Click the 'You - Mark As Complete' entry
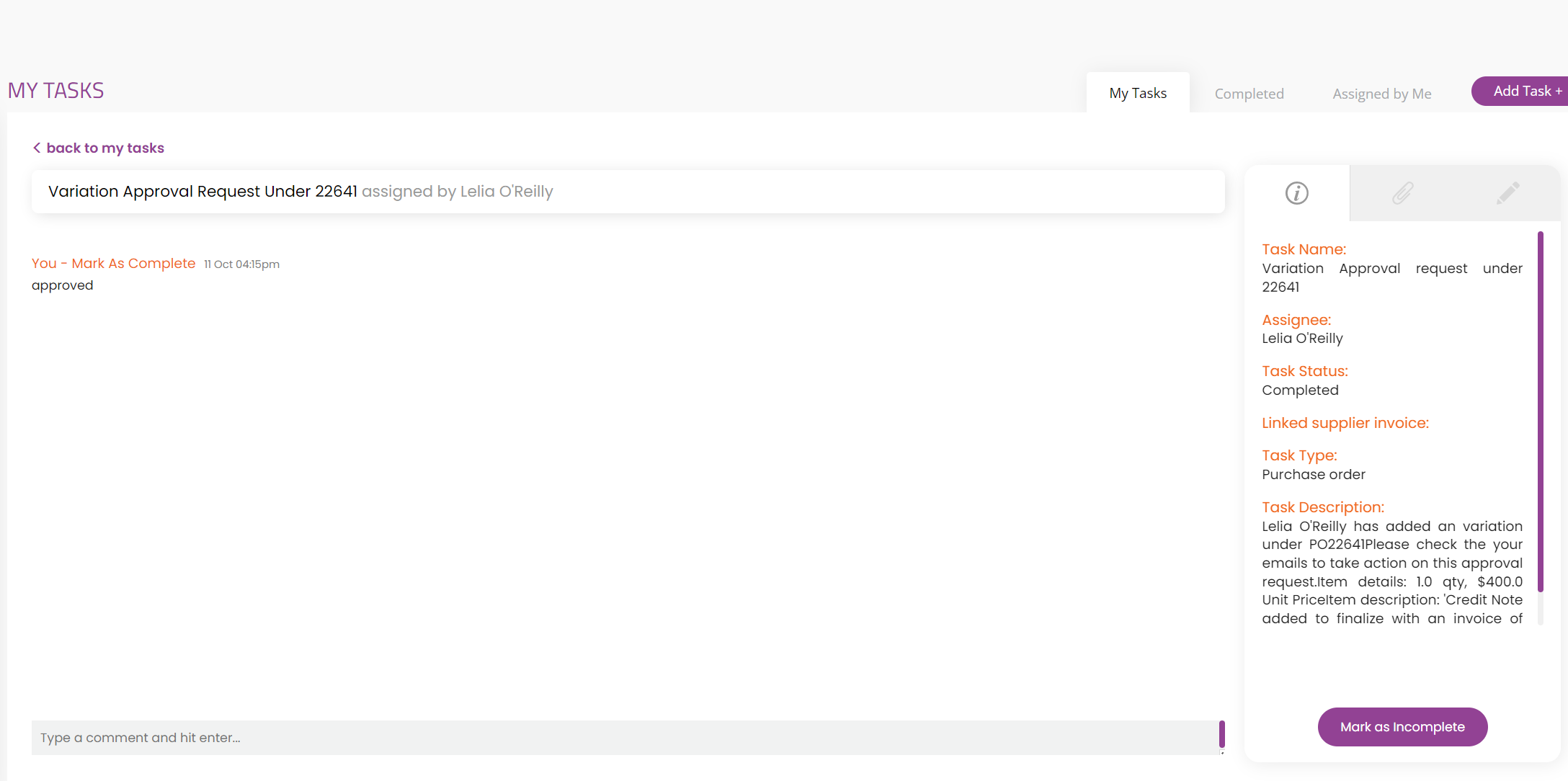This screenshot has height=781, width=1568. [114, 264]
